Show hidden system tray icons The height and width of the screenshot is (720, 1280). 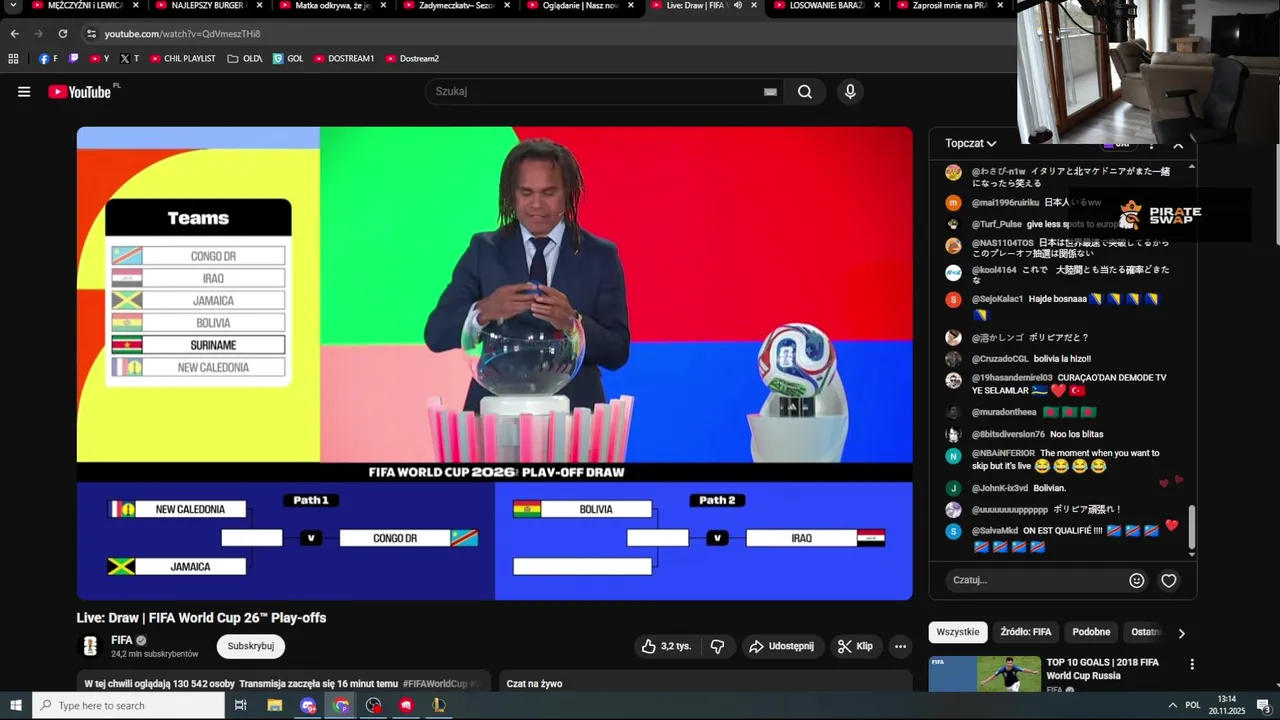(x=1173, y=705)
